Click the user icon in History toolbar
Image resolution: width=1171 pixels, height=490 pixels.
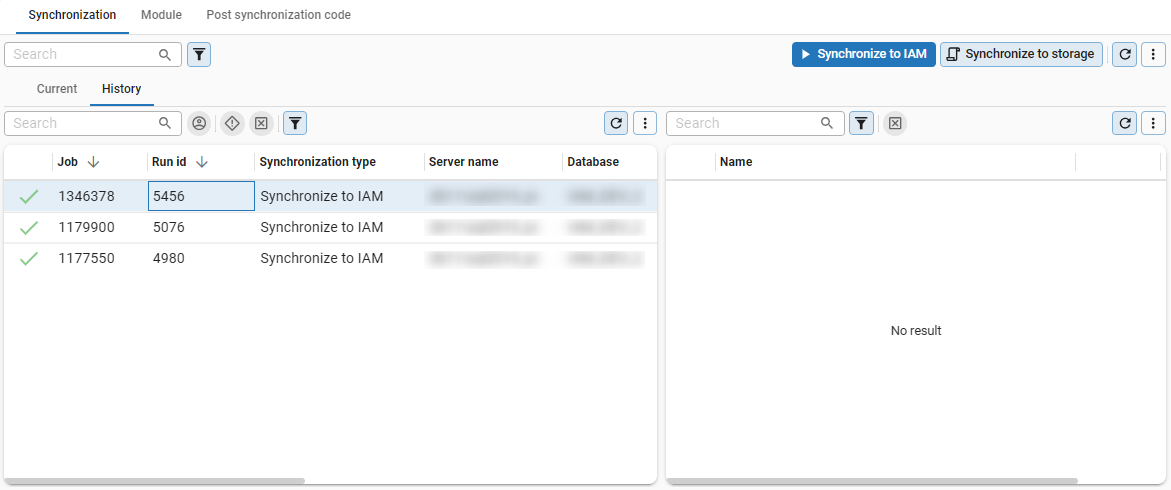click(199, 123)
